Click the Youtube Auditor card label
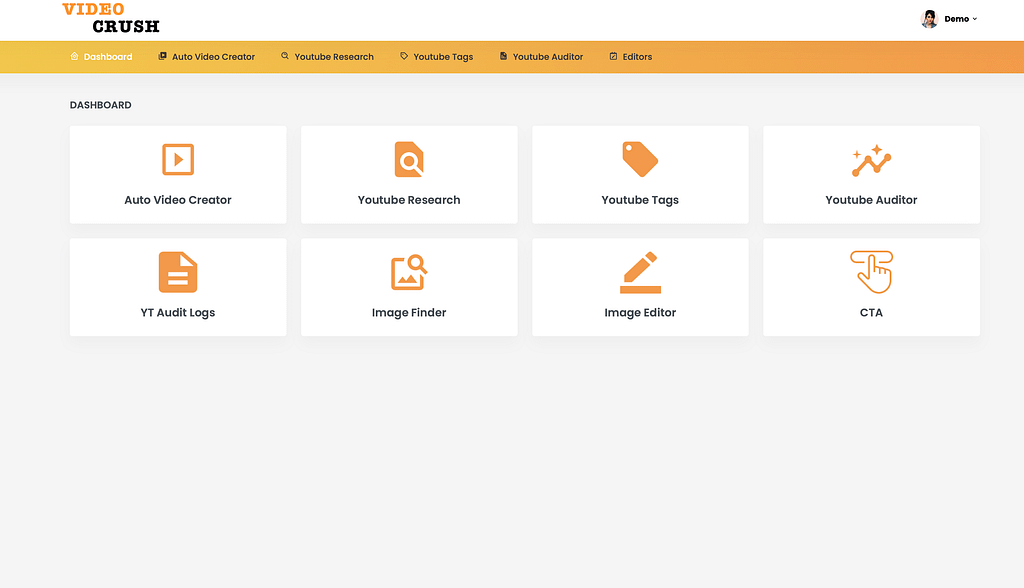This screenshot has height=588, width=1024. [871, 200]
